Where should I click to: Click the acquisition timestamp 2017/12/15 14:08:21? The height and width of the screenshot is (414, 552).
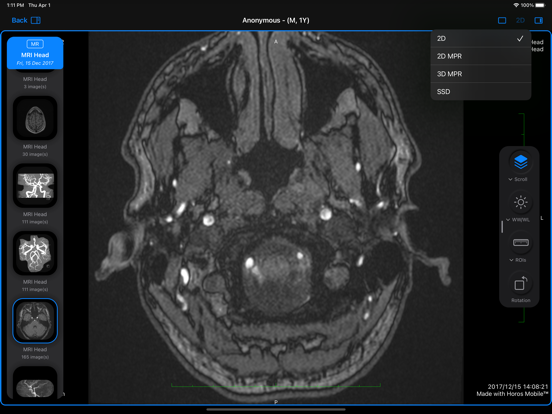tap(518, 387)
